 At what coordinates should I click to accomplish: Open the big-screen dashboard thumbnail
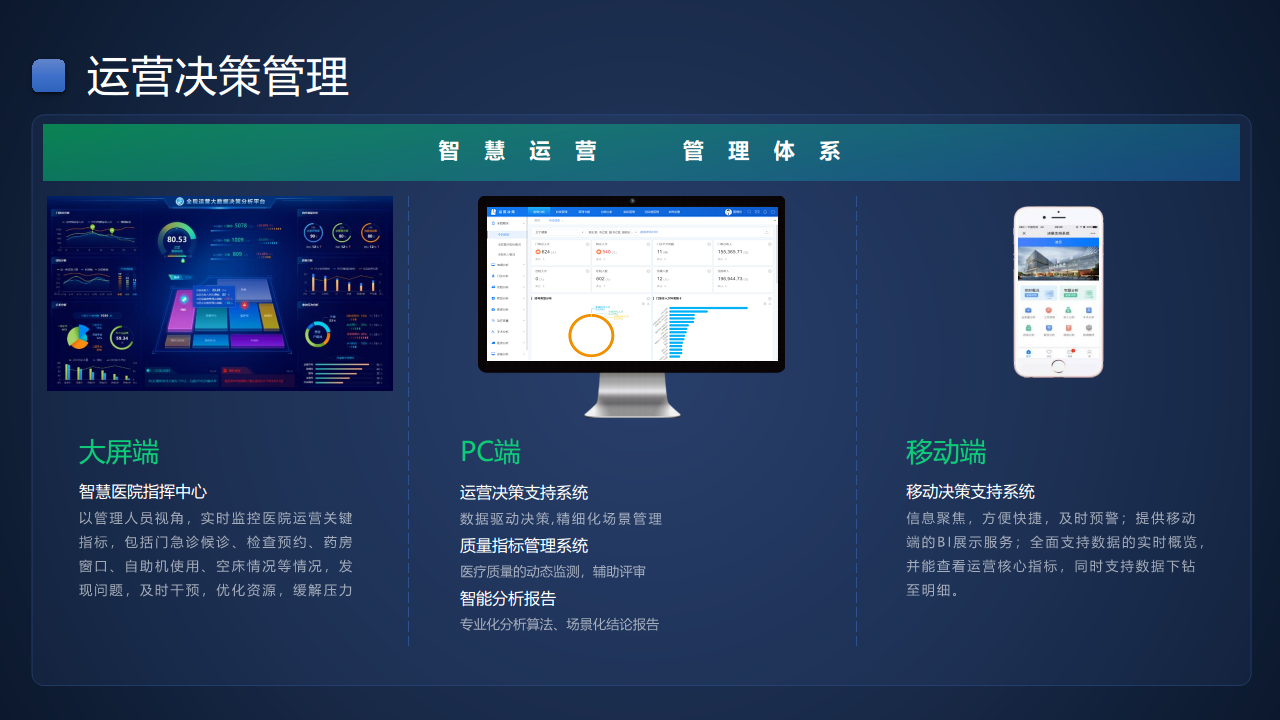(220, 293)
